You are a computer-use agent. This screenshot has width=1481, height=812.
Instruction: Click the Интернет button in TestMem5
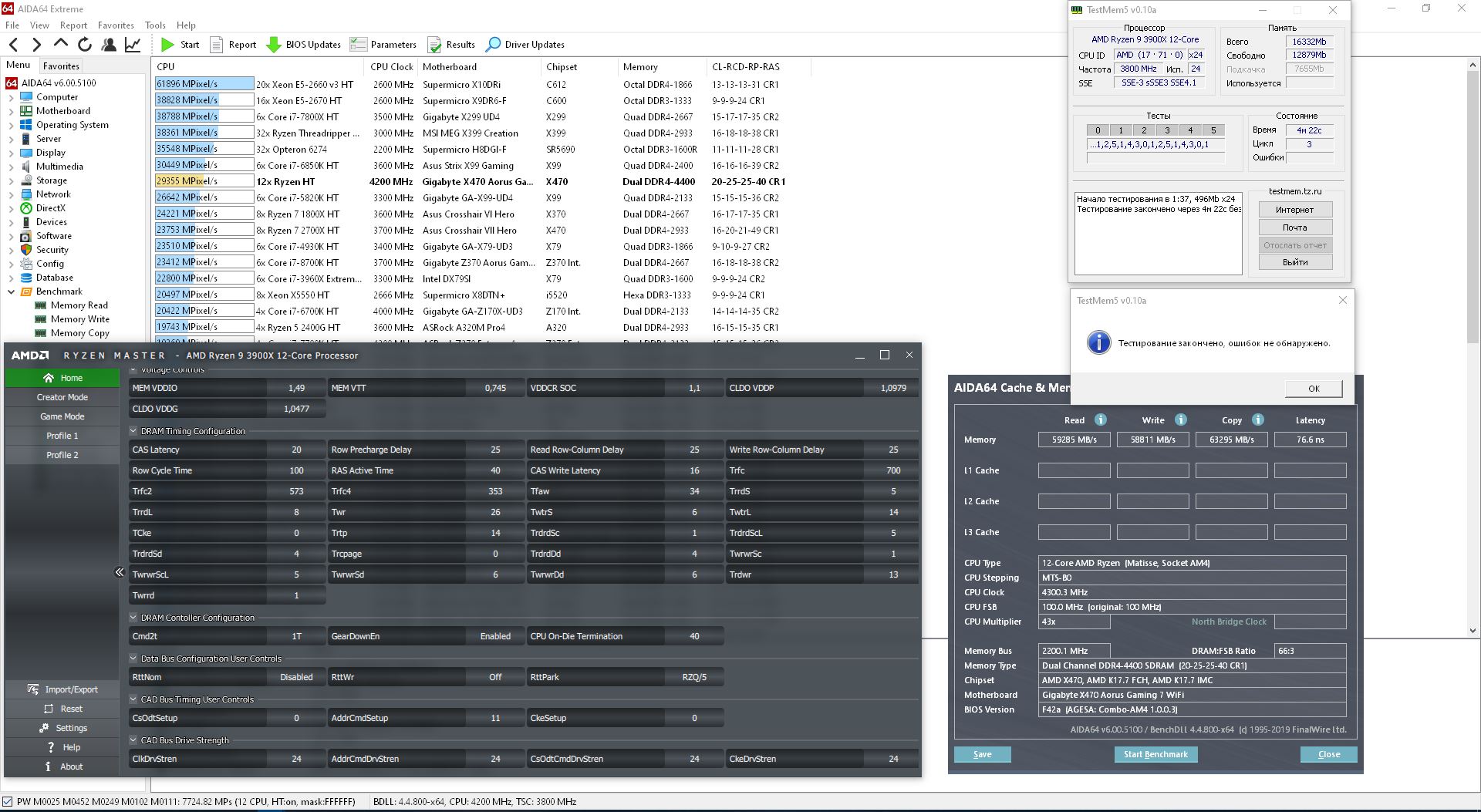point(1295,210)
